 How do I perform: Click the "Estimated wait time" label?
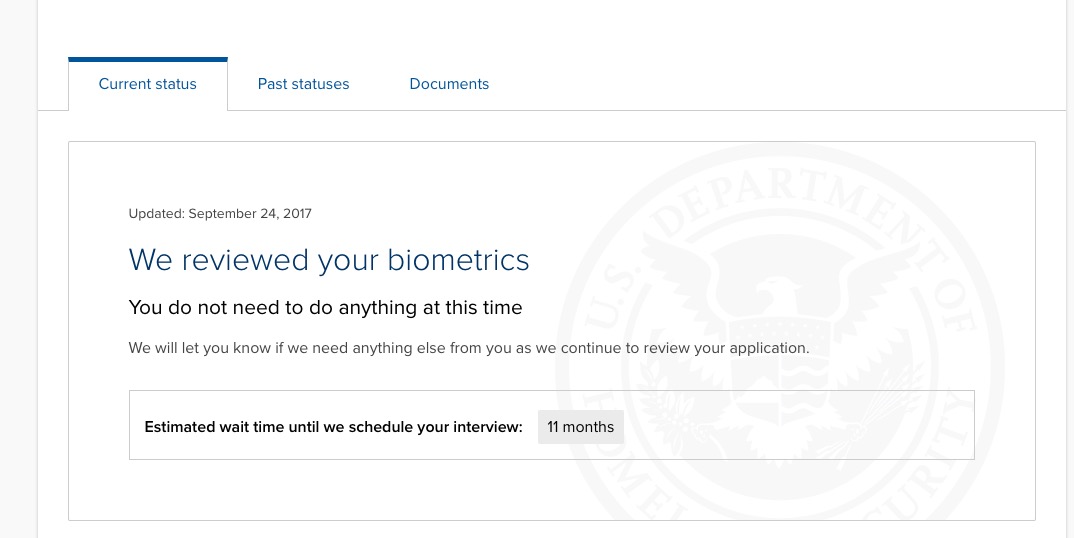tap(334, 427)
